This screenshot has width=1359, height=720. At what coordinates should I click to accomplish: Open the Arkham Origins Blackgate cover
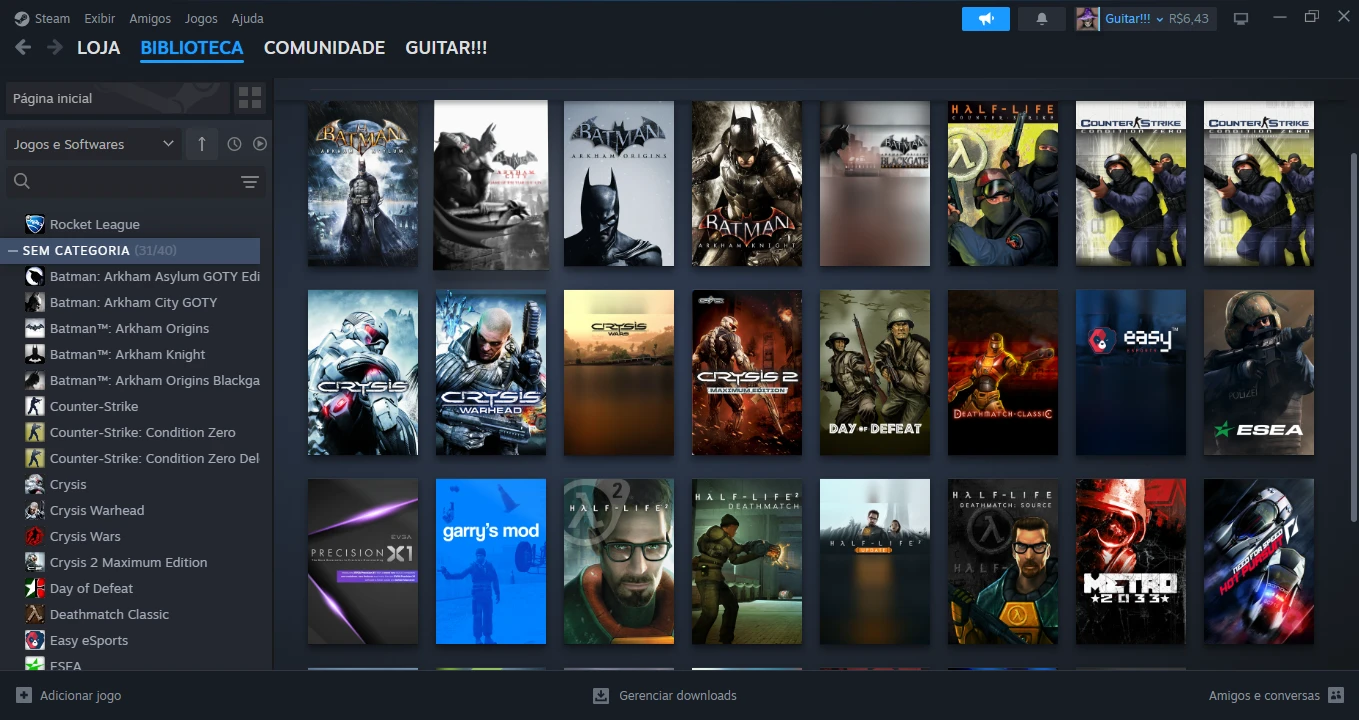coord(875,183)
